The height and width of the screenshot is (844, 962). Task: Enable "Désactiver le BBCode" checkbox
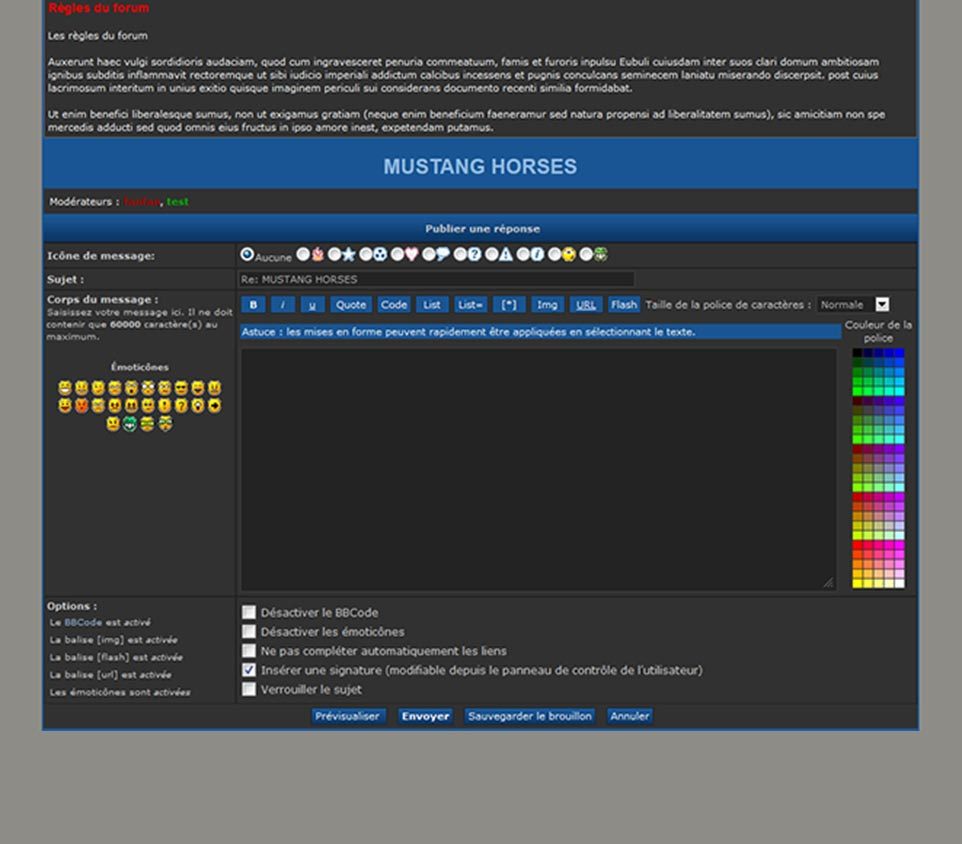point(249,612)
